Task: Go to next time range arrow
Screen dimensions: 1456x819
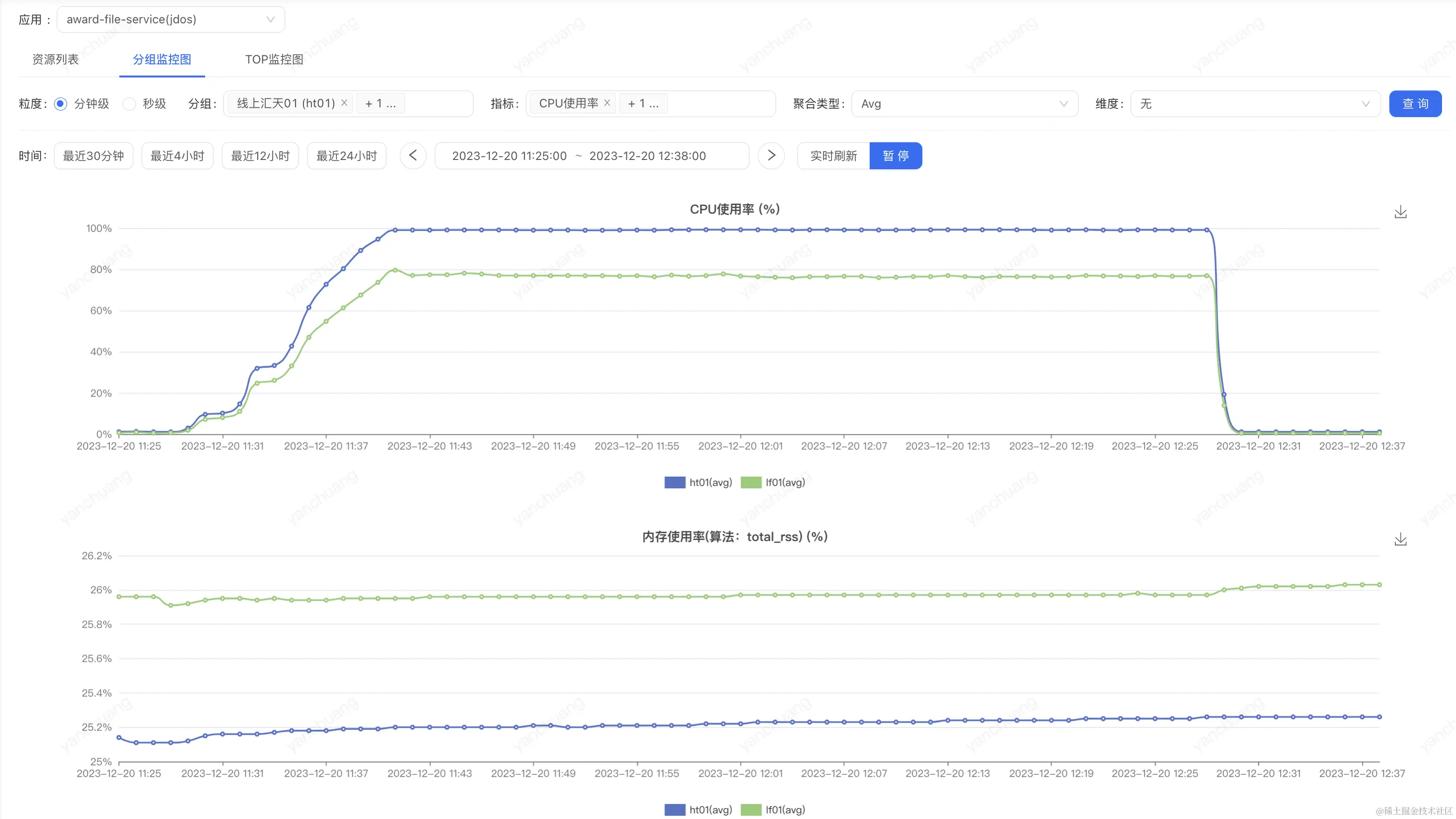Action: (x=771, y=156)
